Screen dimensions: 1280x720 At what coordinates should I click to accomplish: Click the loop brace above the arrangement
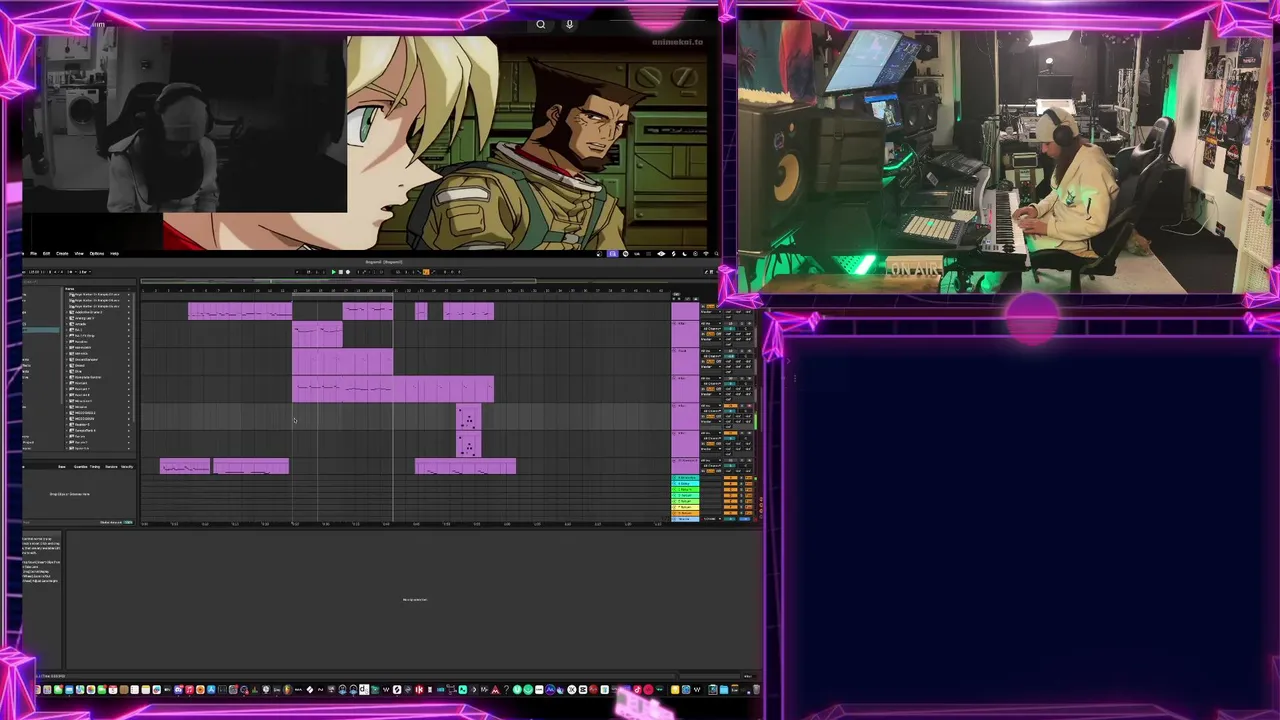pyautogui.click(x=342, y=294)
